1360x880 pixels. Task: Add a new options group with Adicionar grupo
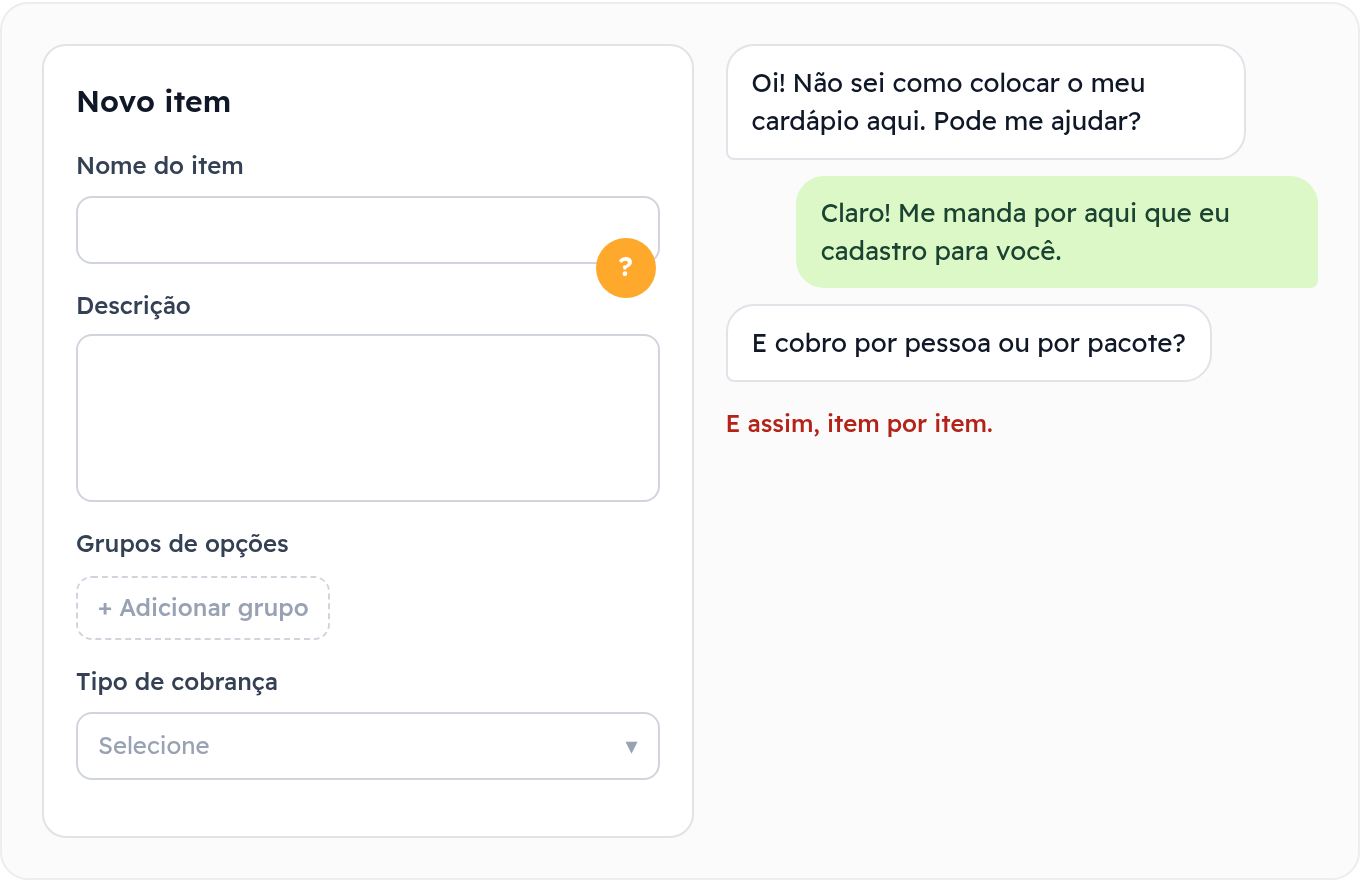pos(203,608)
